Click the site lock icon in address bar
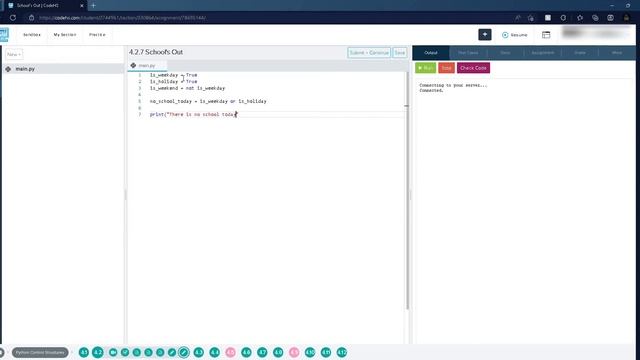Image resolution: width=640 pixels, height=360 pixels. pyautogui.click(x=31, y=18)
